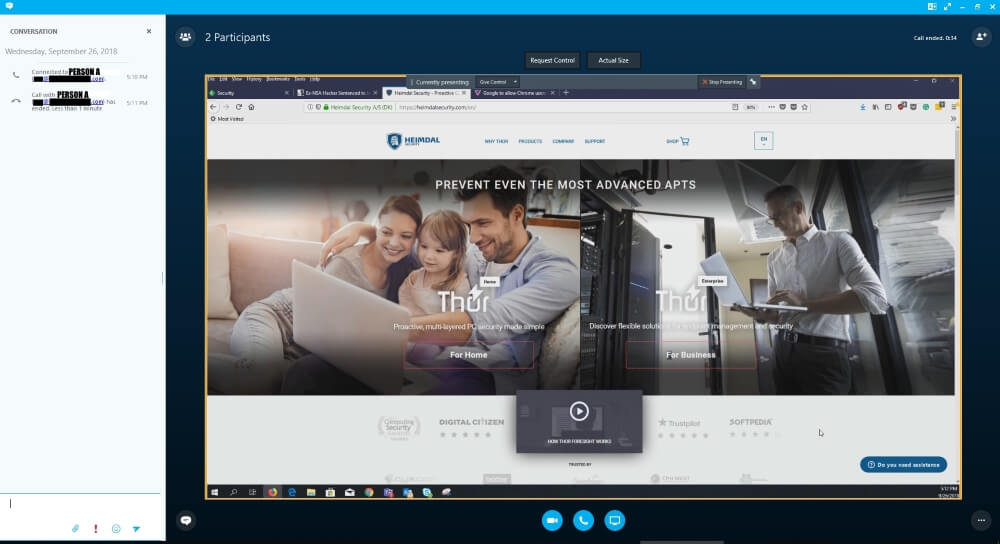
Task: Open the Give Control dropdown
Action: (498, 82)
